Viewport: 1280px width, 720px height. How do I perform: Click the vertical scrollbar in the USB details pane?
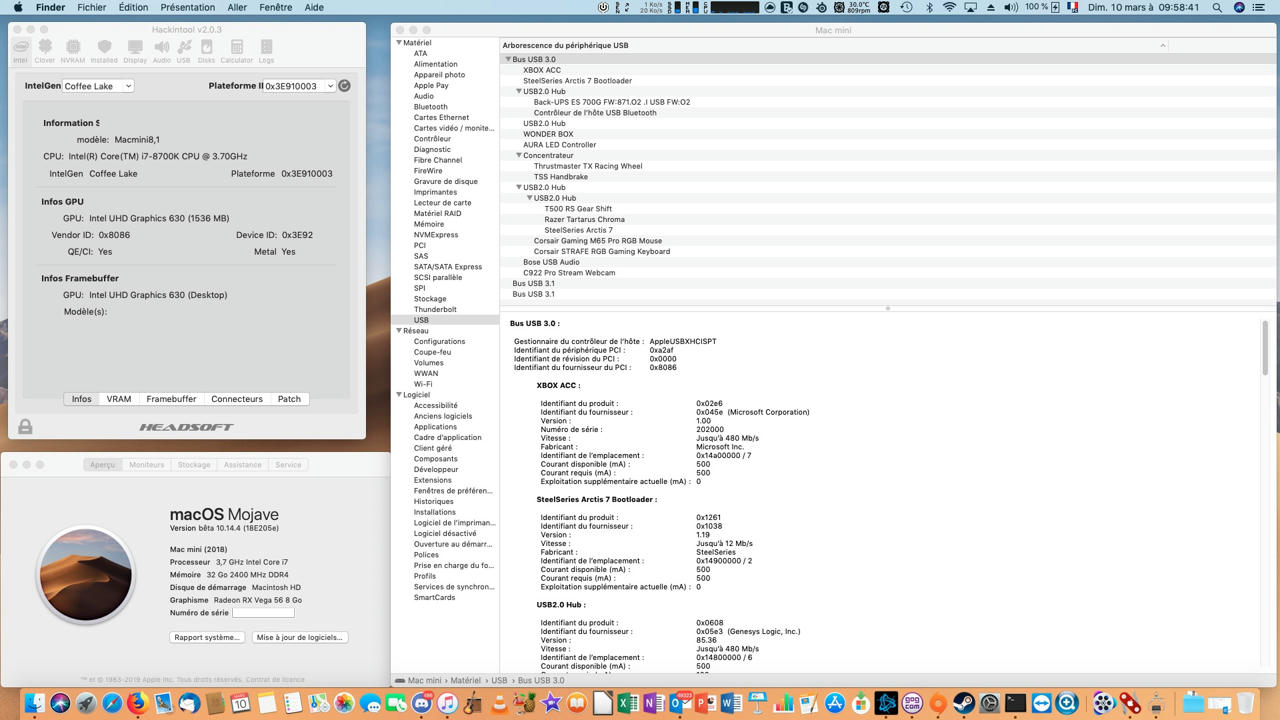[x=1265, y=348]
